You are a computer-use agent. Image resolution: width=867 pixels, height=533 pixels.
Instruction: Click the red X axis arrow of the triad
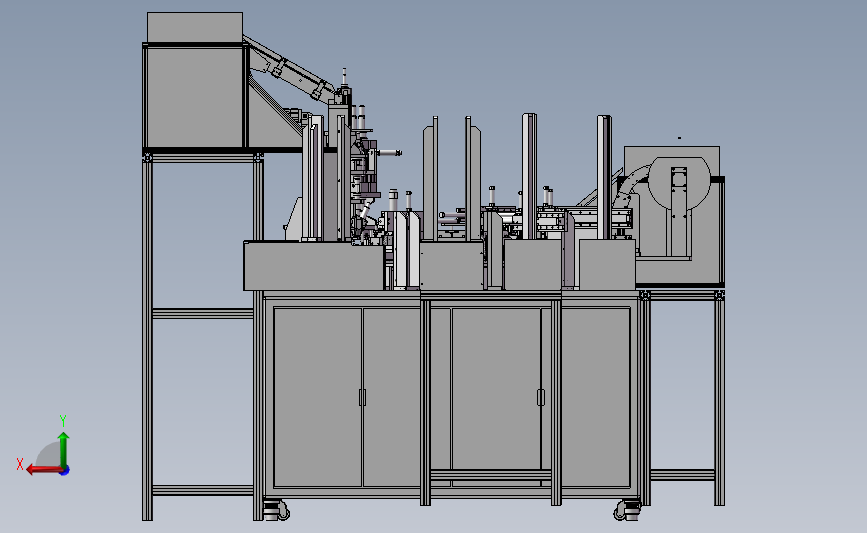pyautogui.click(x=44, y=470)
